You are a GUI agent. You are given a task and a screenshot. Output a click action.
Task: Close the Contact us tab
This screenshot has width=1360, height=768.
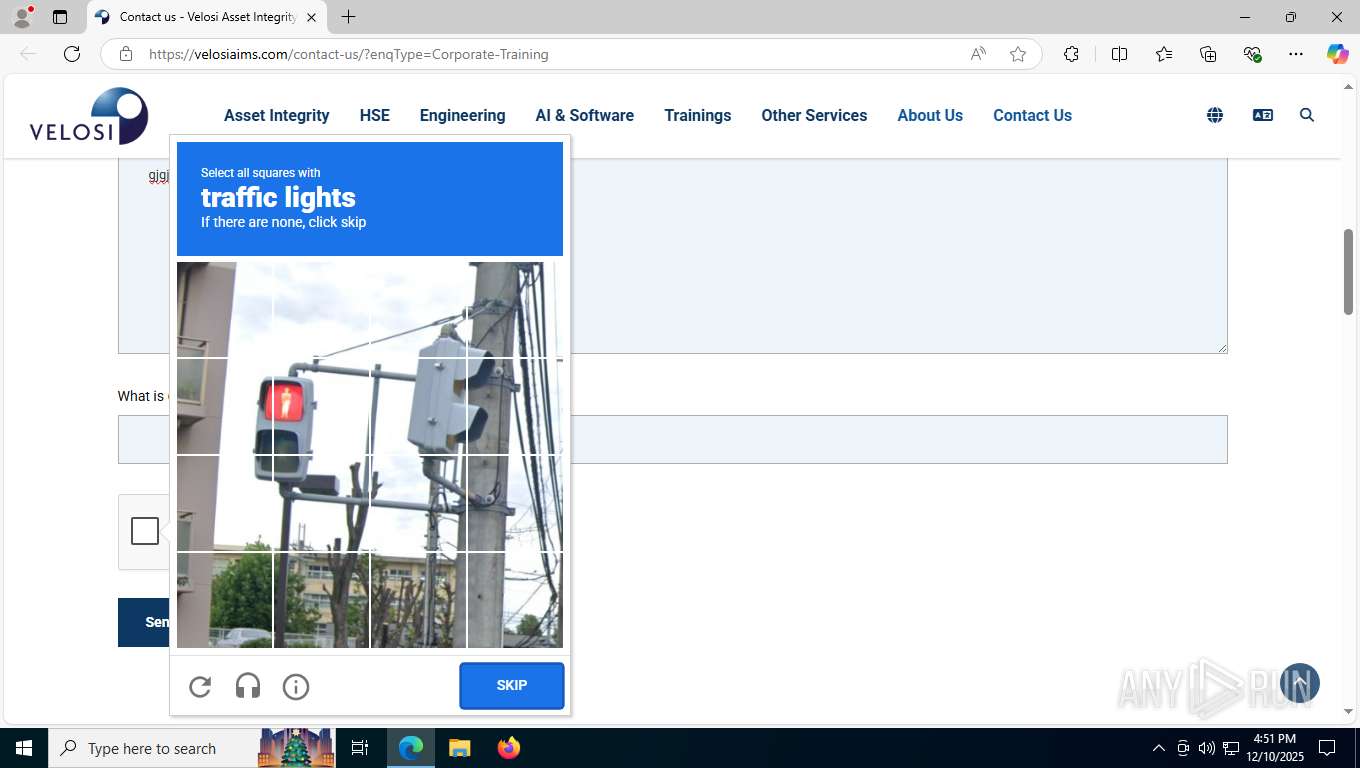click(x=311, y=17)
